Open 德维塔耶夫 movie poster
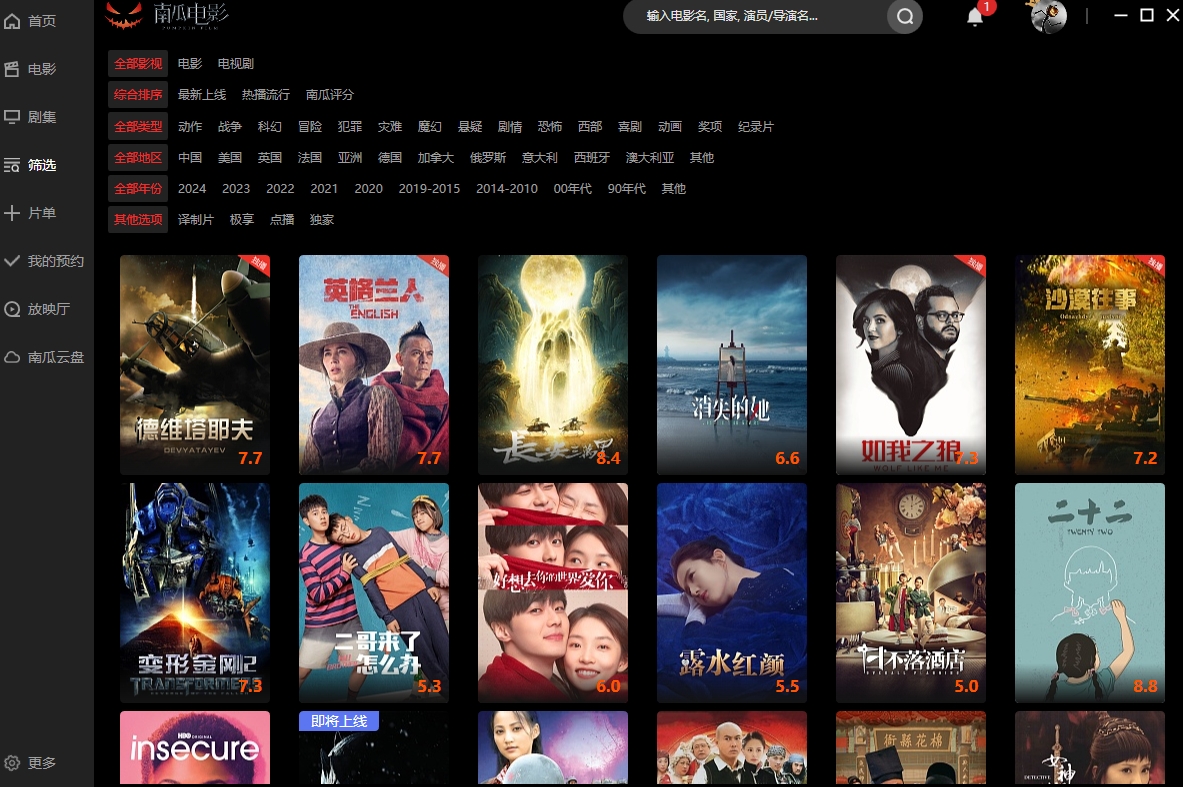Screen dimensions: 1183x787 pyautogui.click(x=195, y=364)
